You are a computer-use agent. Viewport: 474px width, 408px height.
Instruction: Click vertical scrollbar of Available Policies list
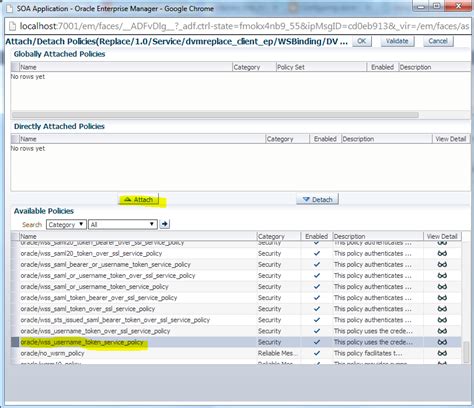coord(466,352)
